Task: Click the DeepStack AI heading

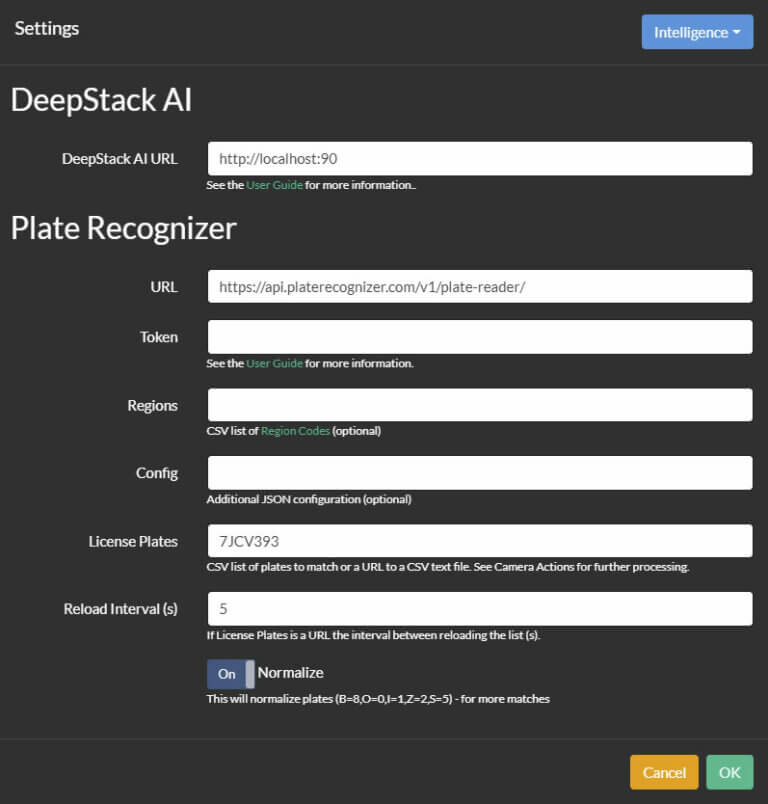Action: coord(102,99)
